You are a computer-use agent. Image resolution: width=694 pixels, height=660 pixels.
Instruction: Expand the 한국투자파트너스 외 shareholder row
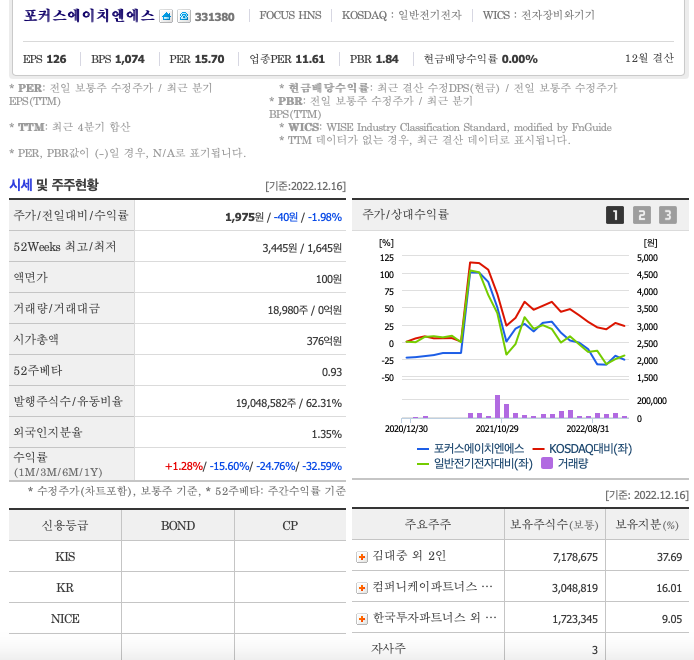362,619
